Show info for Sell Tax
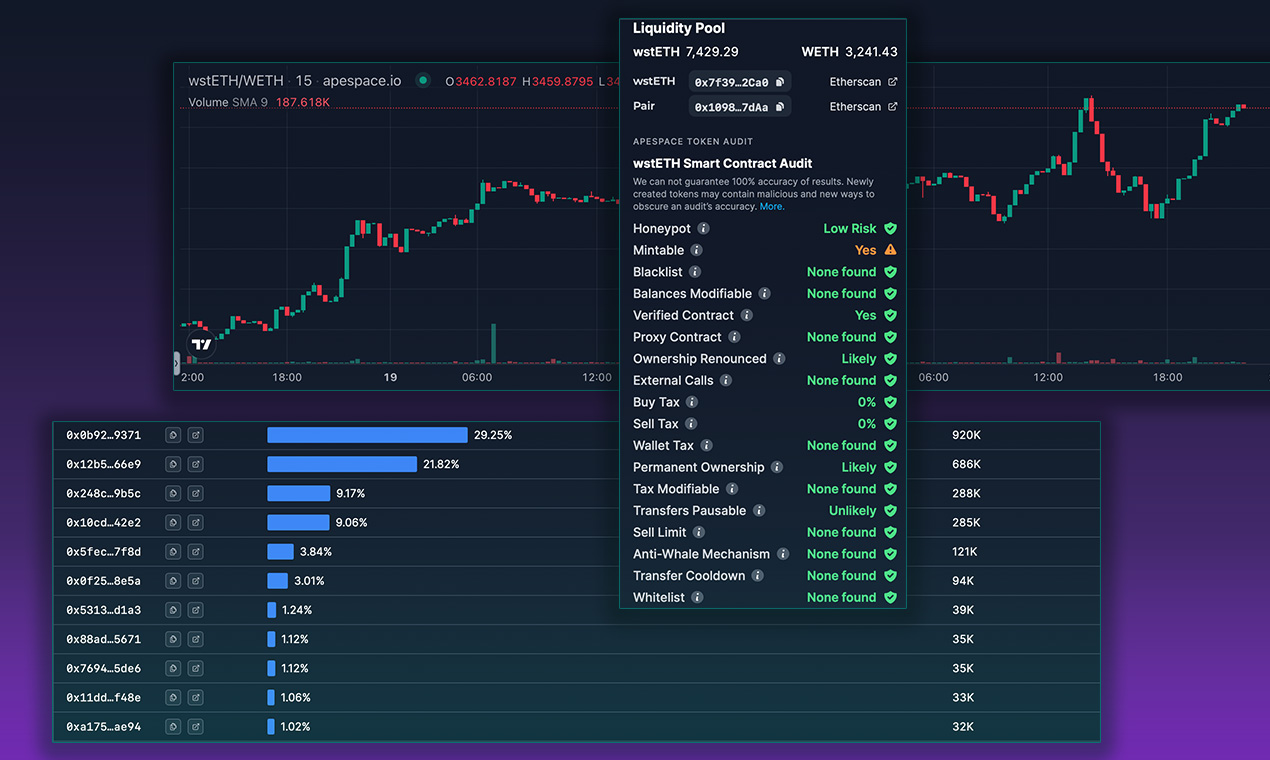1270x760 pixels. click(691, 424)
